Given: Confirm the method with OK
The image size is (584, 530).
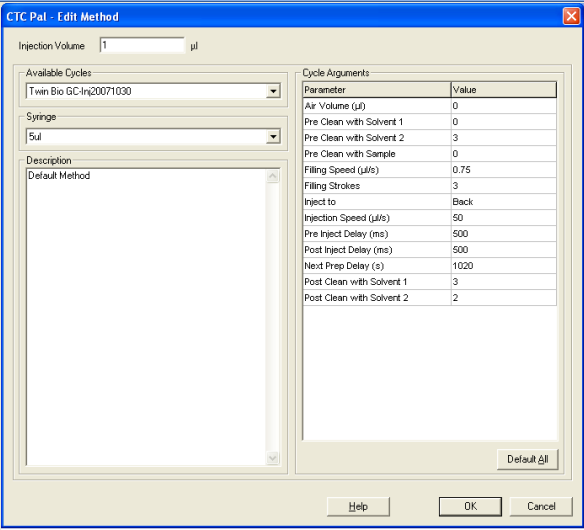Looking at the screenshot, I should [470, 507].
